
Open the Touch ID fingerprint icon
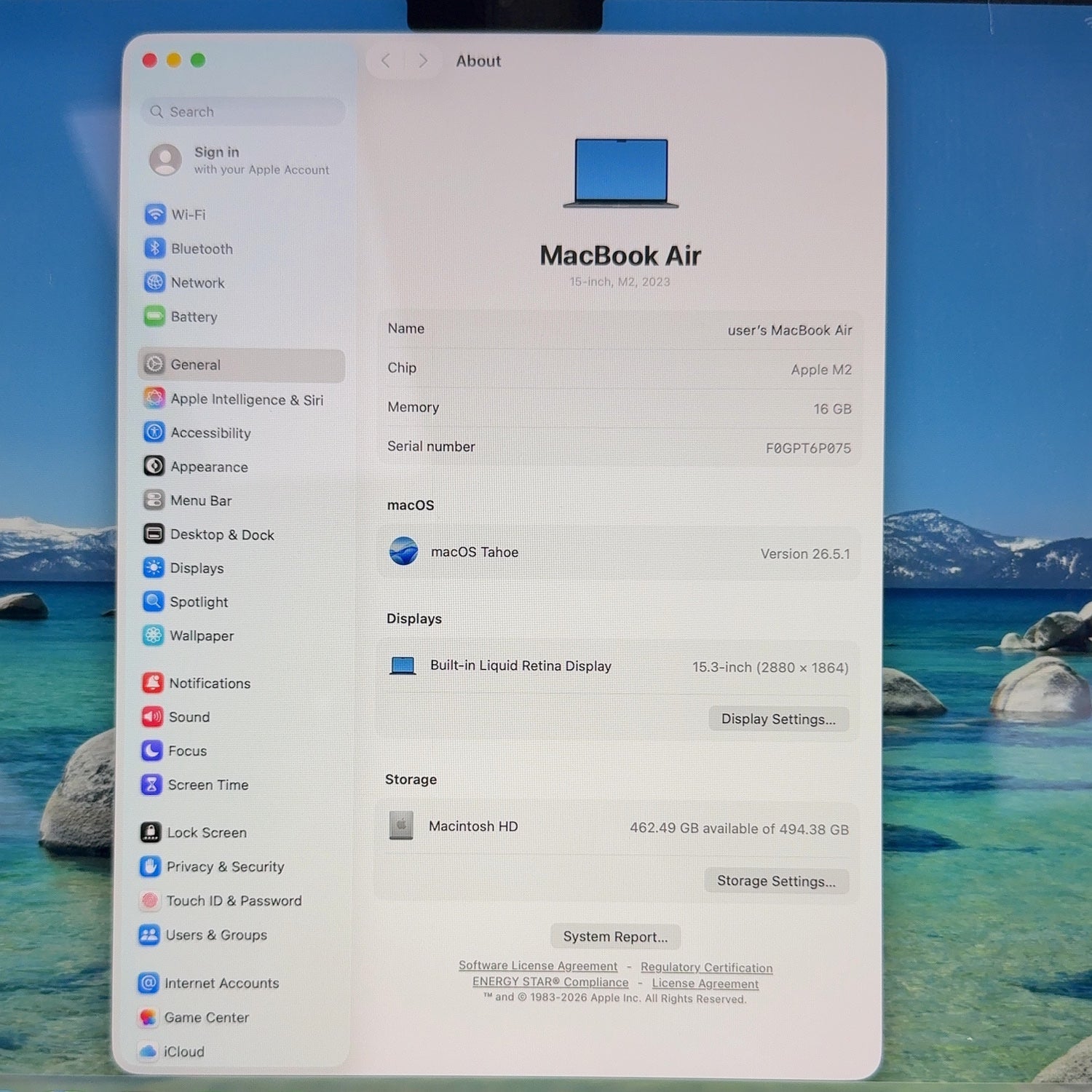coord(150,901)
